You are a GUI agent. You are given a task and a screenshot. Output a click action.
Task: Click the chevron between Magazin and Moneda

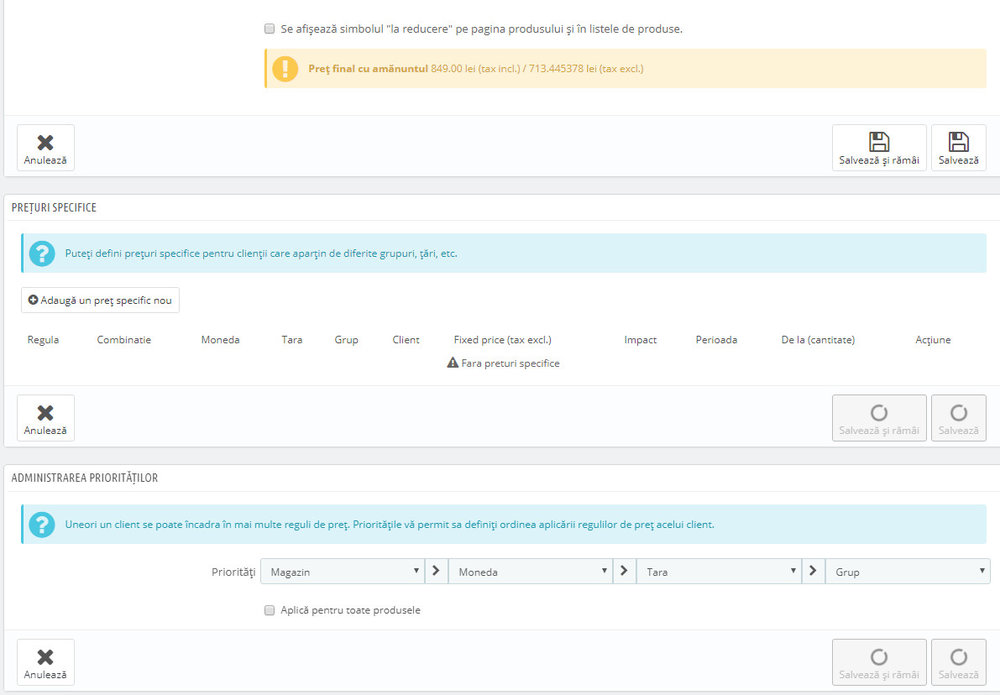tap(436, 571)
